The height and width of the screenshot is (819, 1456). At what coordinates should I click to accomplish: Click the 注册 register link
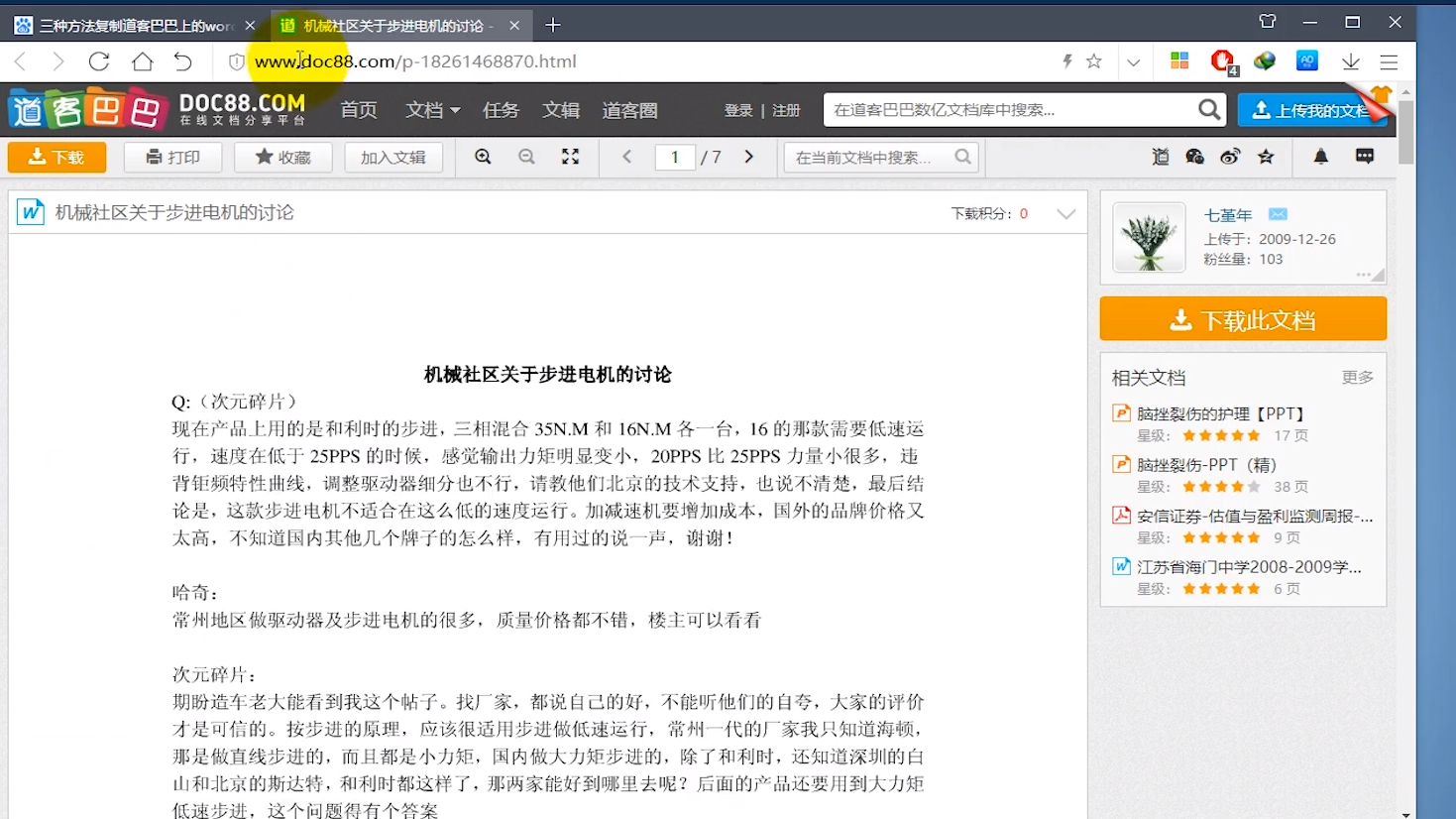(786, 110)
